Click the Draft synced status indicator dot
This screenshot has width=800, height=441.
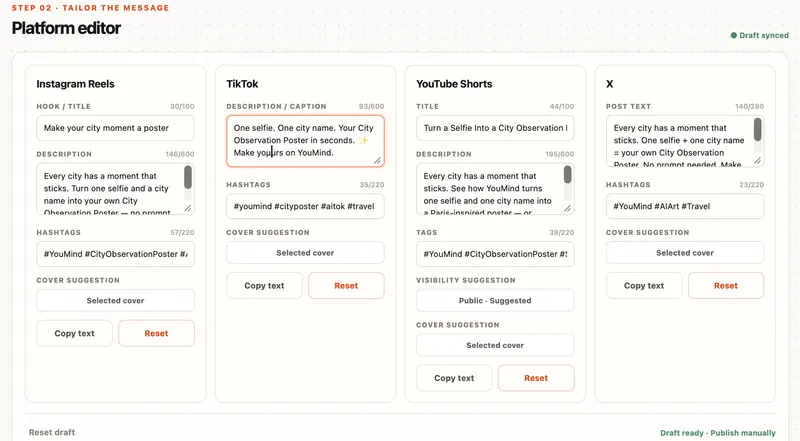tap(734, 35)
